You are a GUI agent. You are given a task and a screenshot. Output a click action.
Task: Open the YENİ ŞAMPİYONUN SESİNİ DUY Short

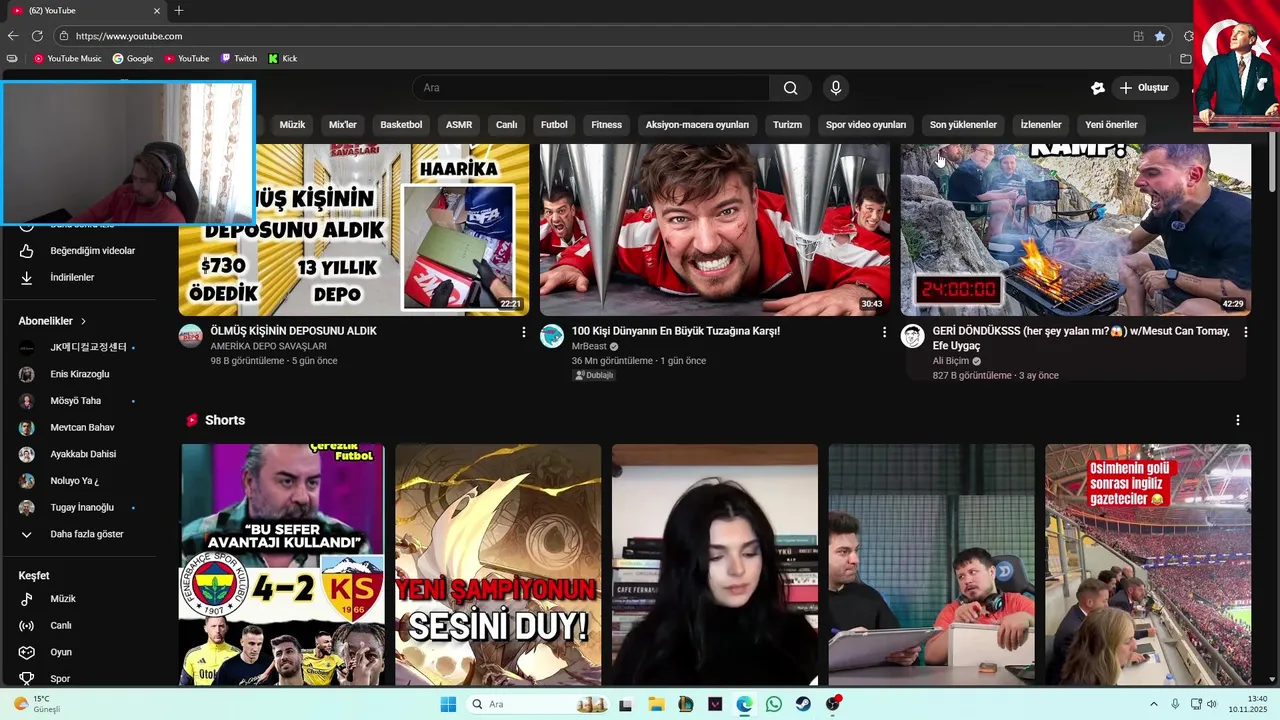(498, 564)
